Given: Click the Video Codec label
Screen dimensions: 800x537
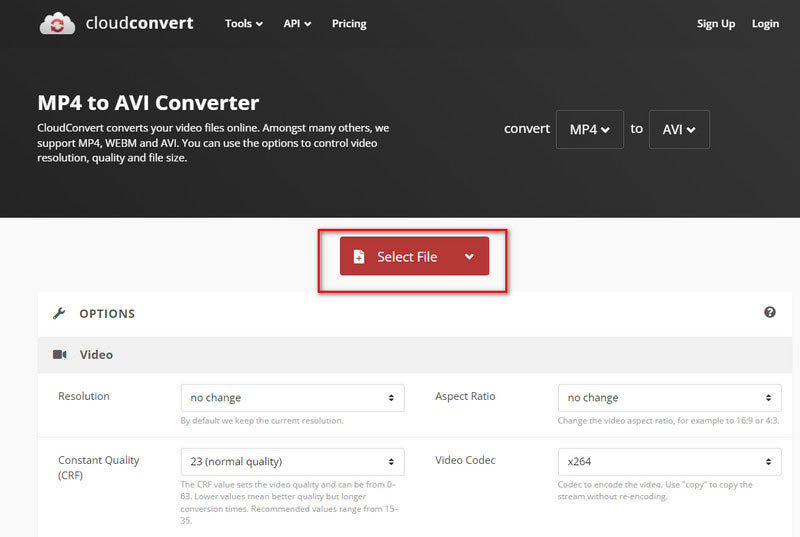Looking at the screenshot, I should click(465, 460).
